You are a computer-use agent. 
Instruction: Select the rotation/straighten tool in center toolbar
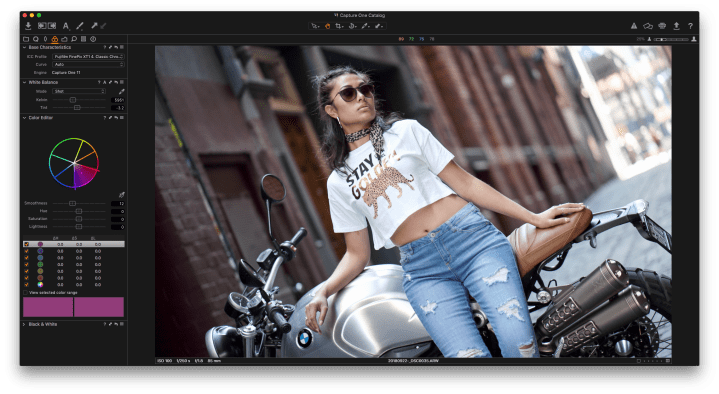pyautogui.click(x=352, y=26)
